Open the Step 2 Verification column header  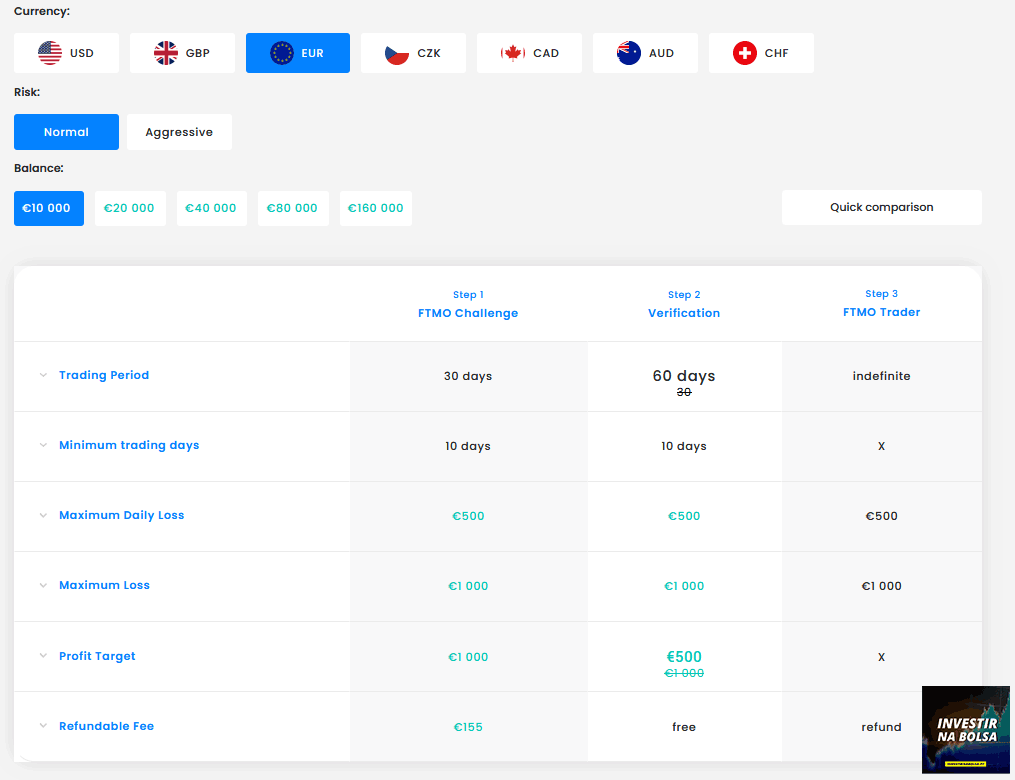(x=684, y=304)
